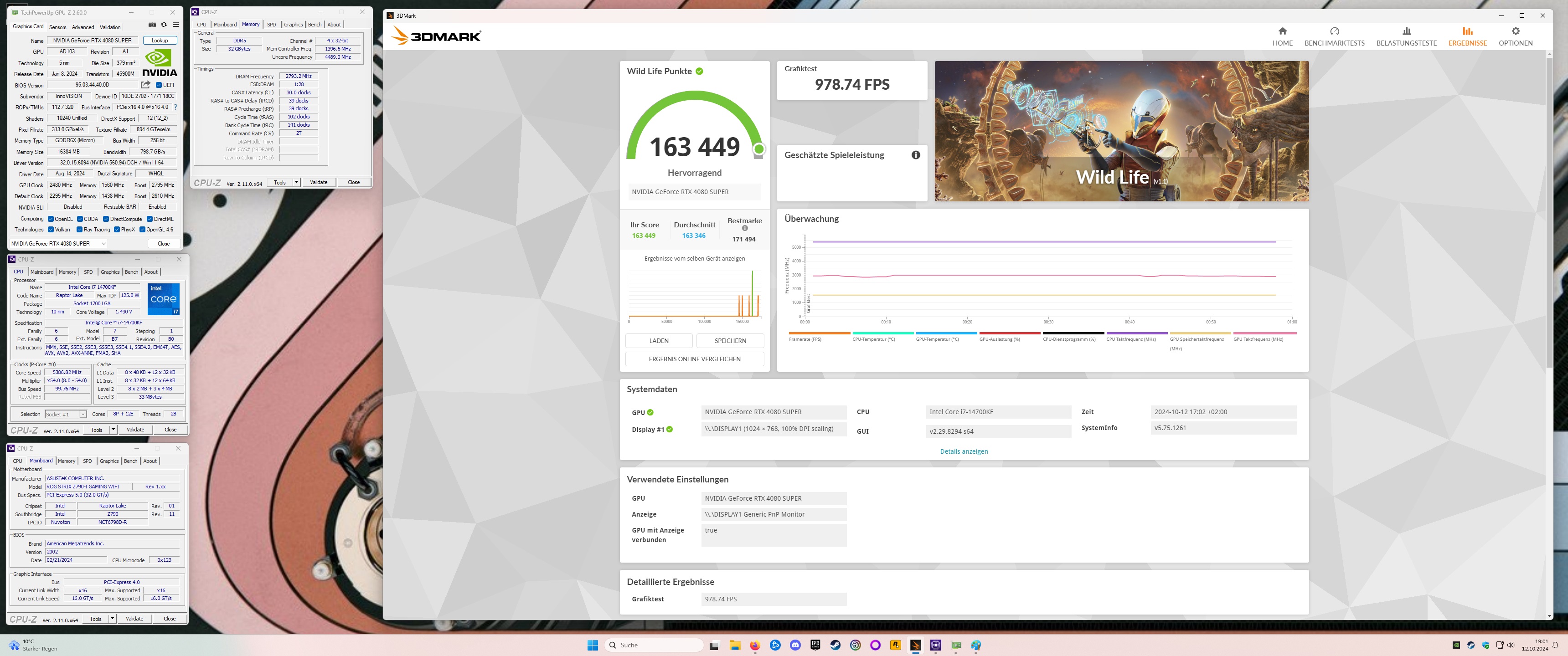Open Tools dropdown arrow in CPU-Z Mainboard window
1568x656 pixels.
click(113, 619)
